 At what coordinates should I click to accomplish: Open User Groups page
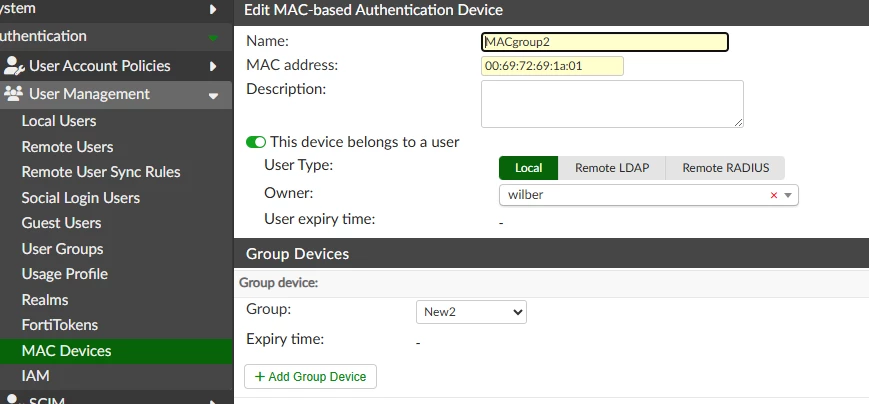[62, 249]
